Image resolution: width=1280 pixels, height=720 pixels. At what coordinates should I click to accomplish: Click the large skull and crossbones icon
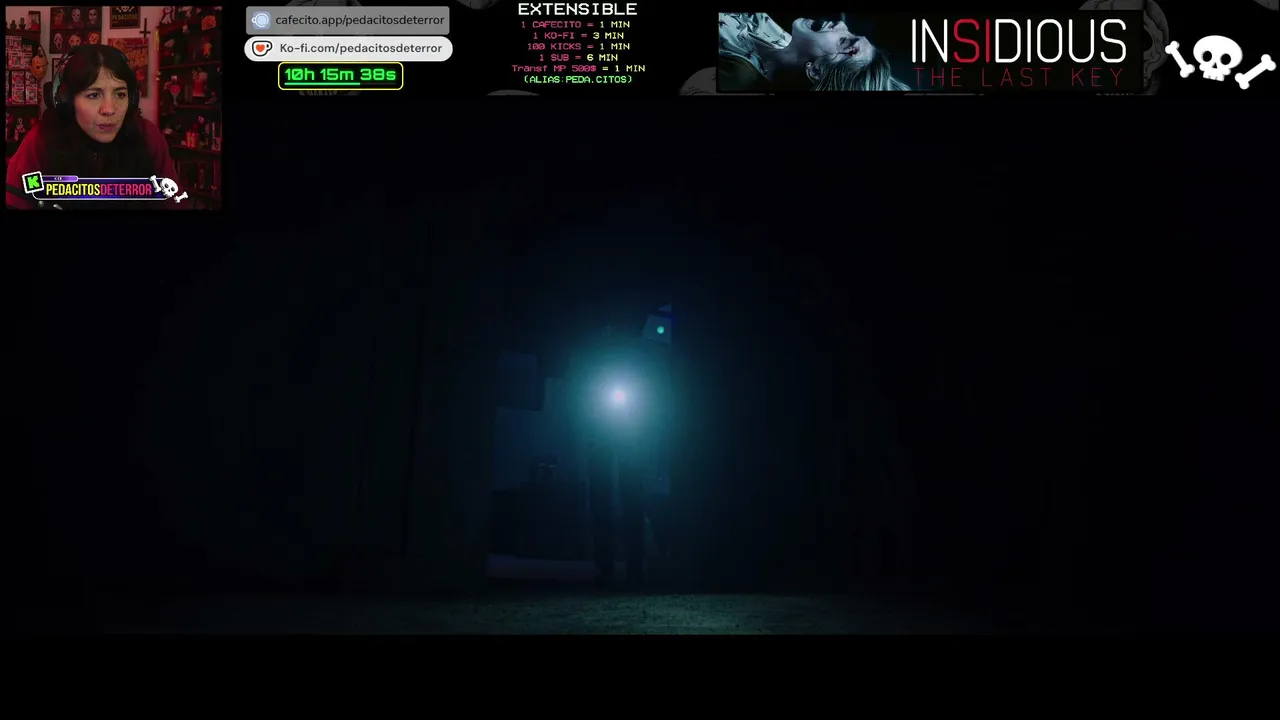1220,61
